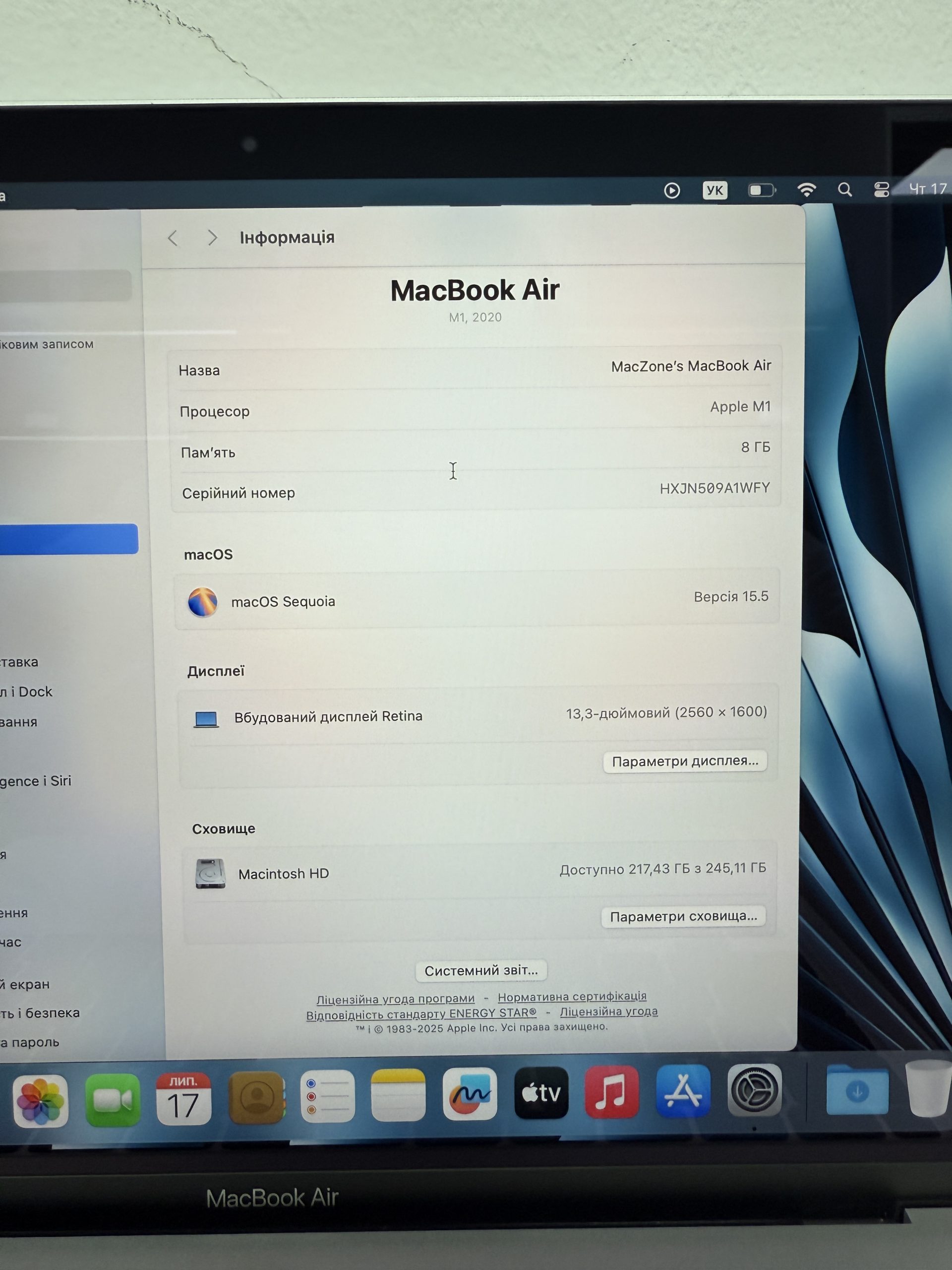Image resolution: width=952 pixels, height=1270 pixels.
Task: Open ENERGY STAR compliance link
Action: [x=421, y=1014]
